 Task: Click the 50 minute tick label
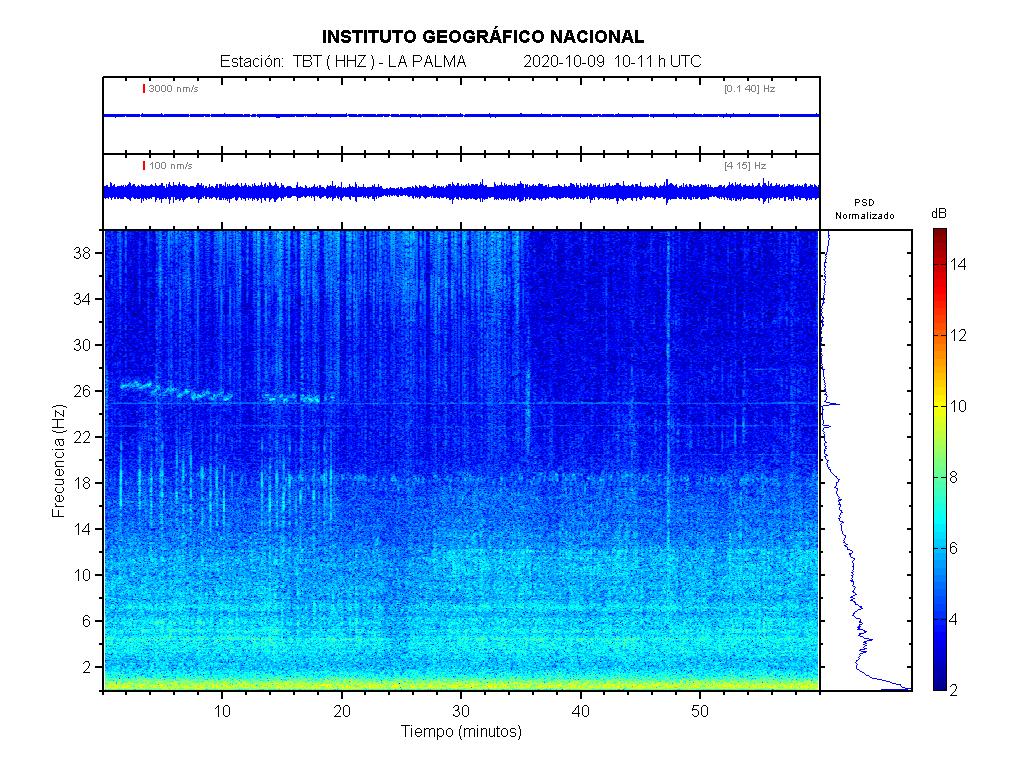(700, 711)
